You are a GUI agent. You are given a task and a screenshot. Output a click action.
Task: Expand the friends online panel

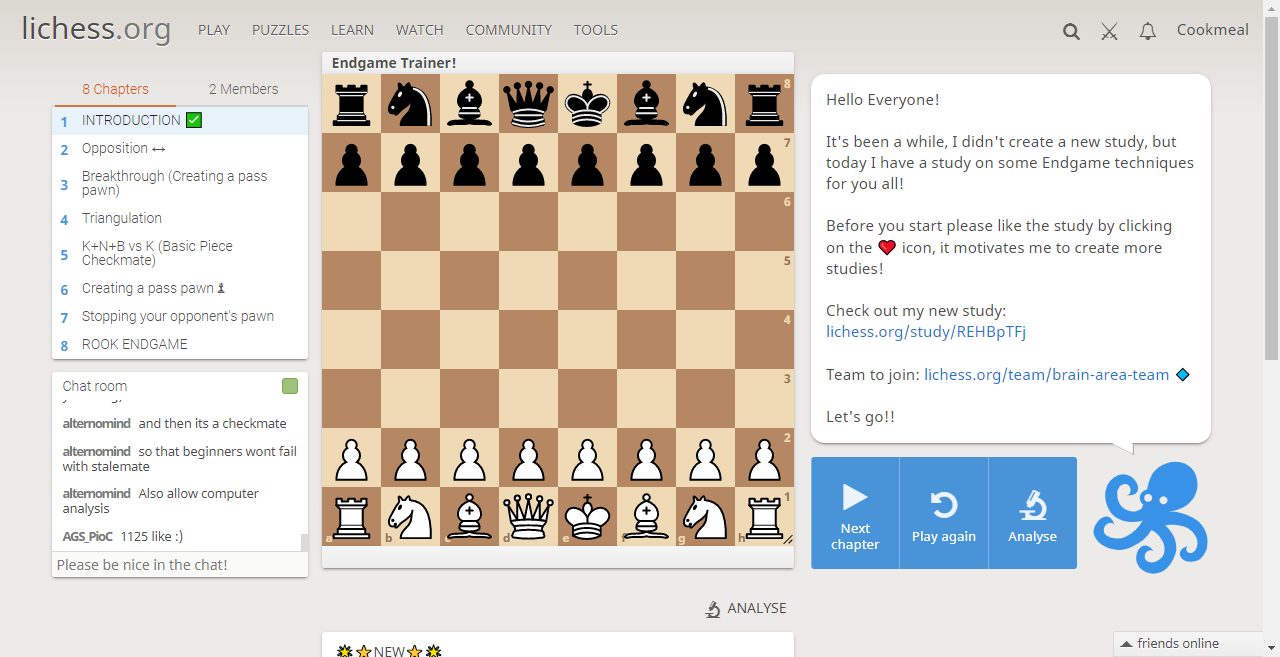click(1190, 643)
